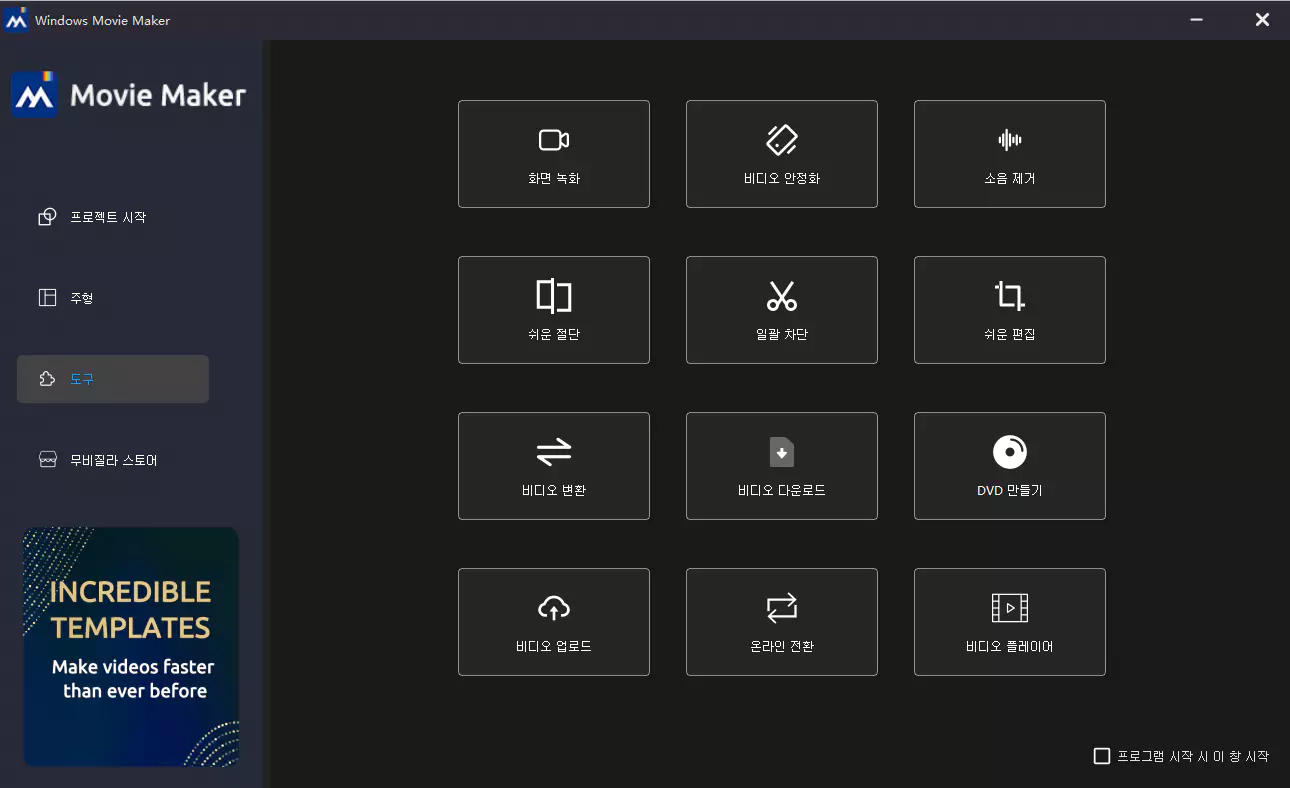Viewport: 1290px width, 788px height.
Task: Select the 쉬운 절단 easy cut tool
Action: pyautogui.click(x=554, y=310)
